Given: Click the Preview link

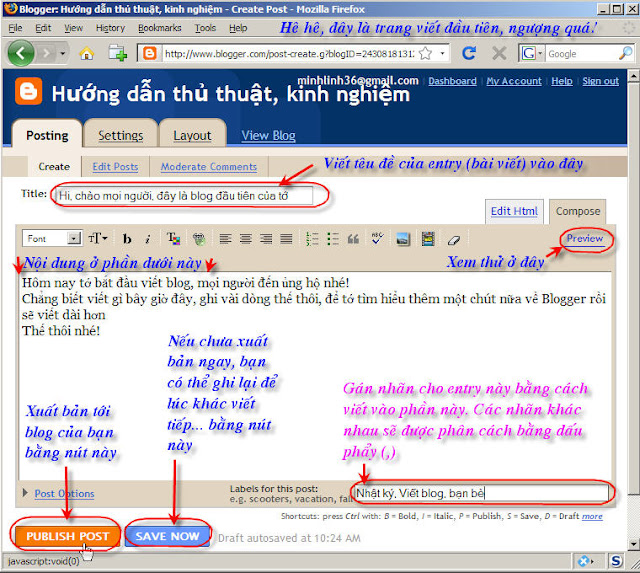Looking at the screenshot, I should click(x=584, y=238).
